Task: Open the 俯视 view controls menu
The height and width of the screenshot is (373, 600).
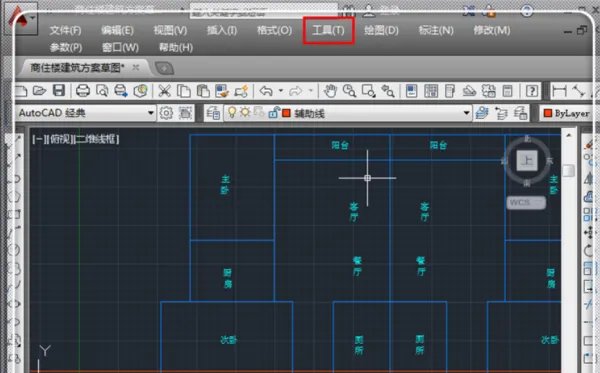Action: [61, 139]
